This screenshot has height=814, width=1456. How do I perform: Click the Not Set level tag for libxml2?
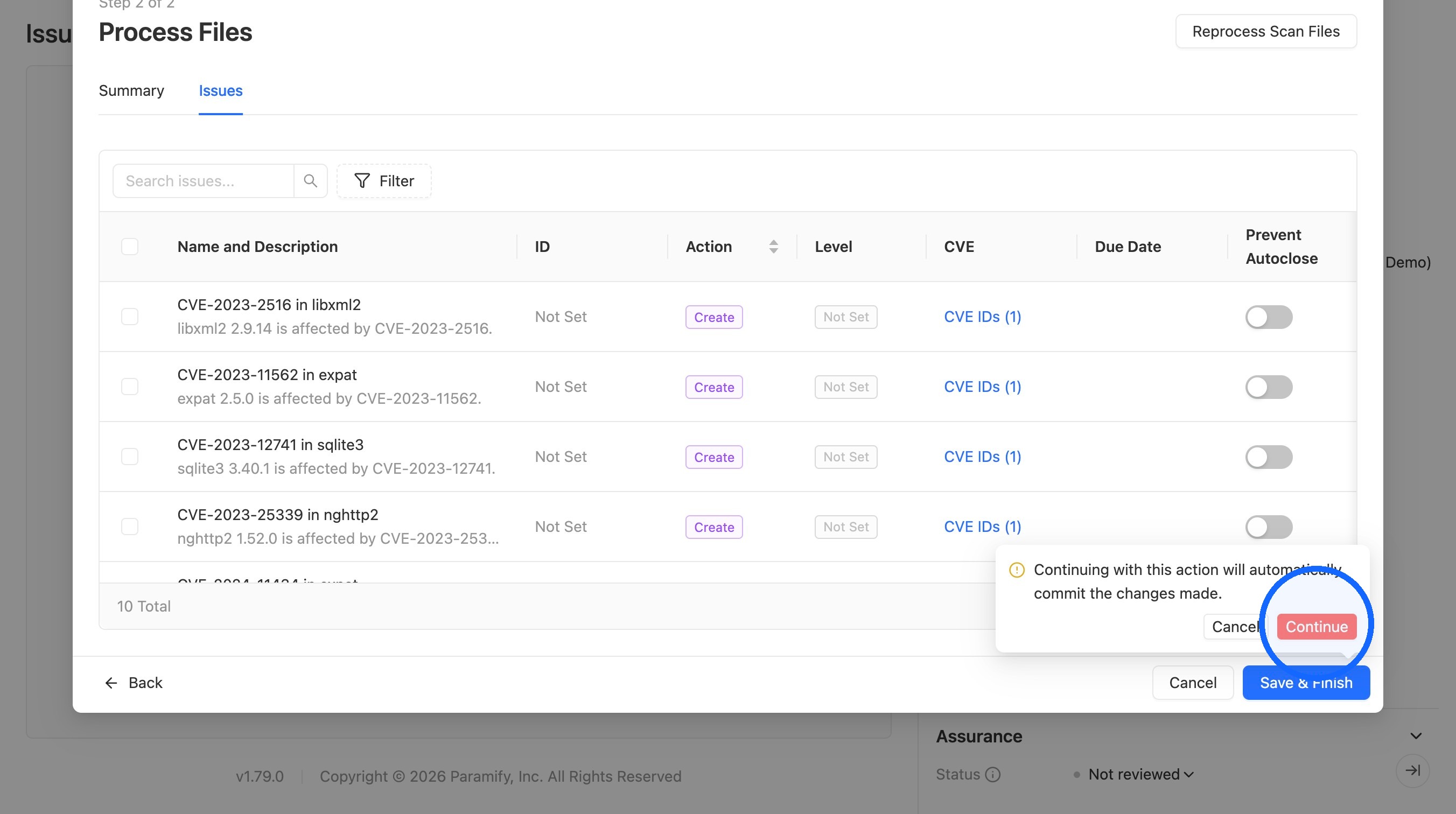pos(845,317)
